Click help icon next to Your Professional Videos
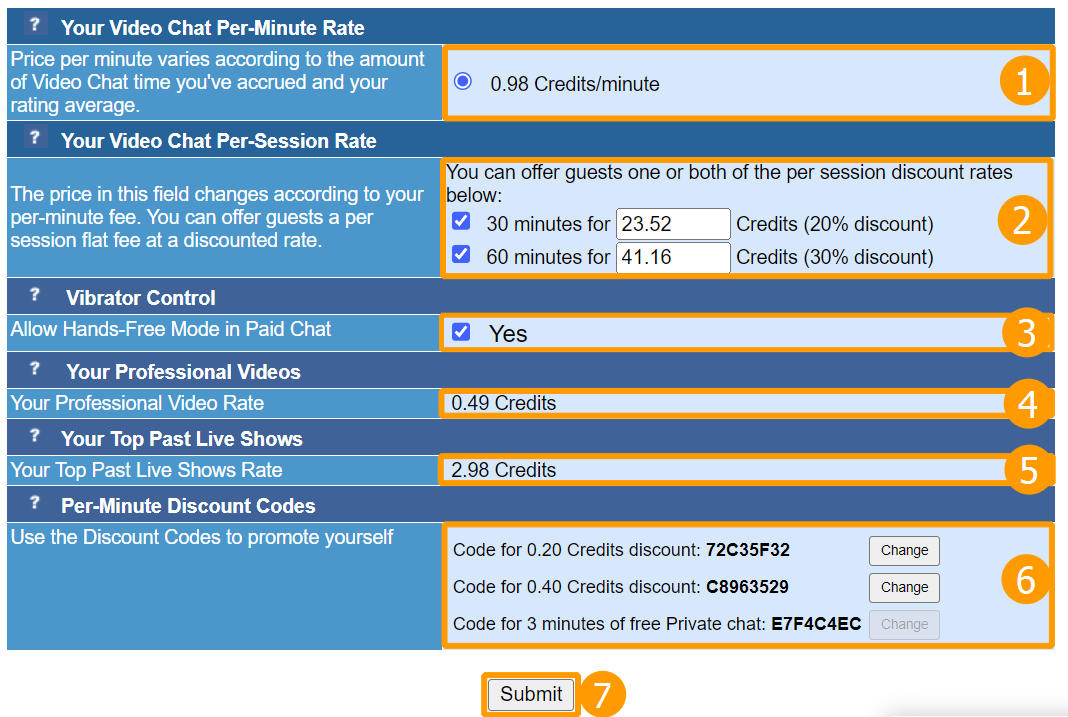Image resolution: width=1068 pixels, height=717 pixels. pos(35,369)
